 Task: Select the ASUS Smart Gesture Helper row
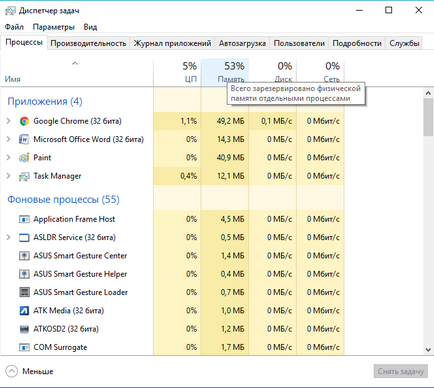[x=172, y=274]
